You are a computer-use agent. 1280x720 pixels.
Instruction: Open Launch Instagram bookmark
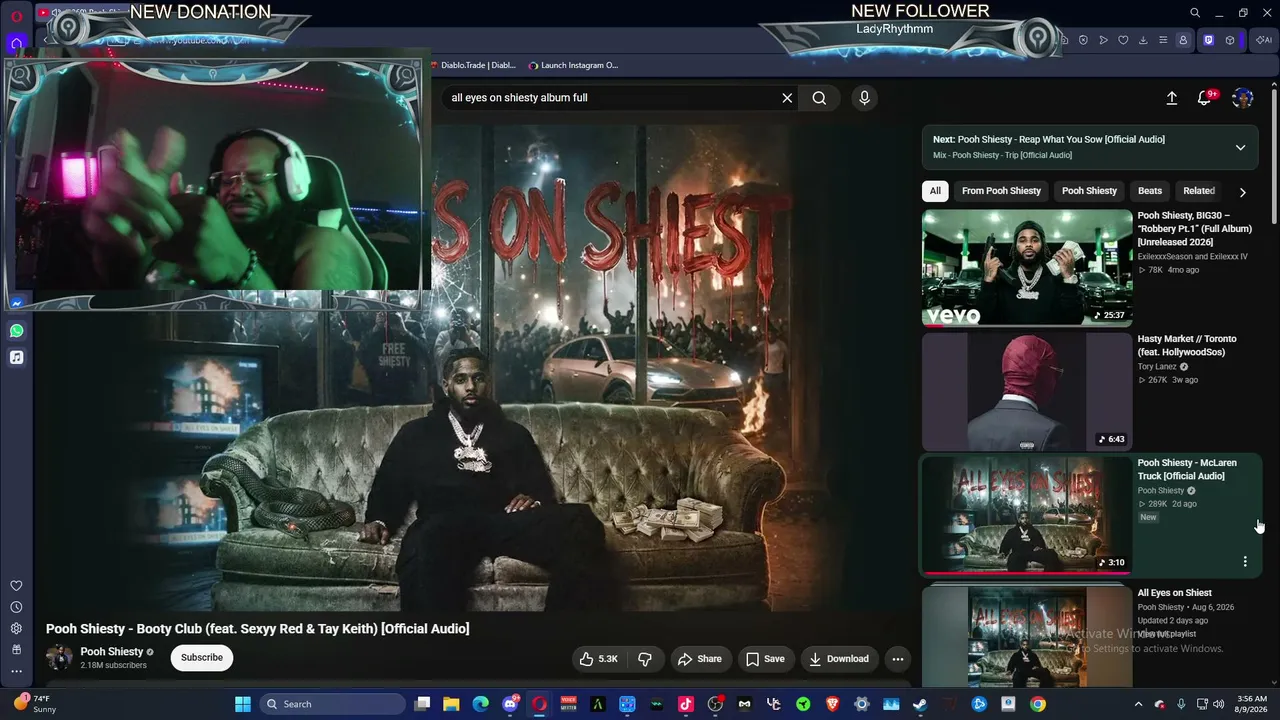573,65
